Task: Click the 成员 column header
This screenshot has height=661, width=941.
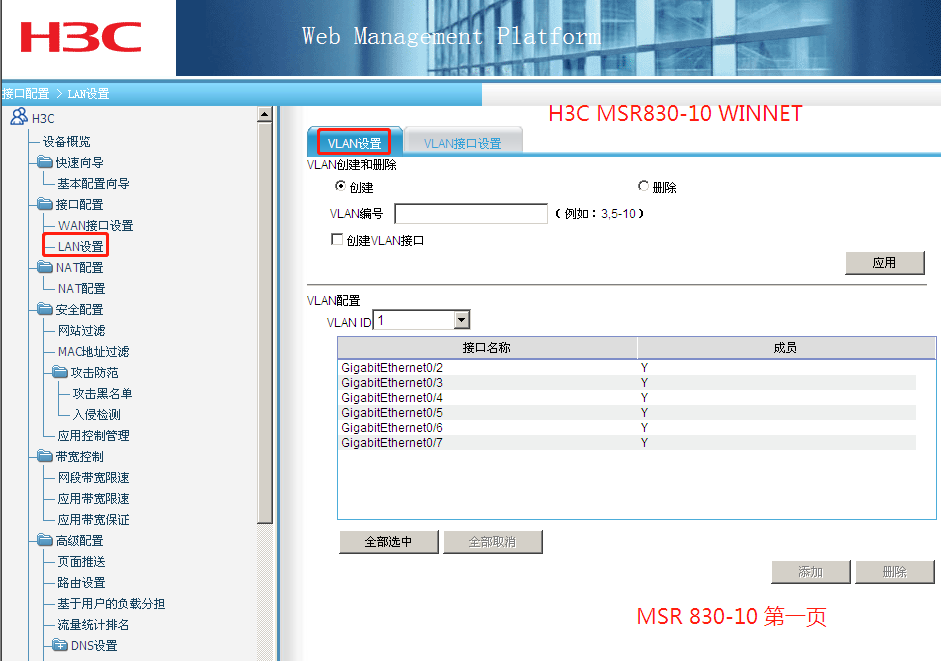Action: click(786, 348)
